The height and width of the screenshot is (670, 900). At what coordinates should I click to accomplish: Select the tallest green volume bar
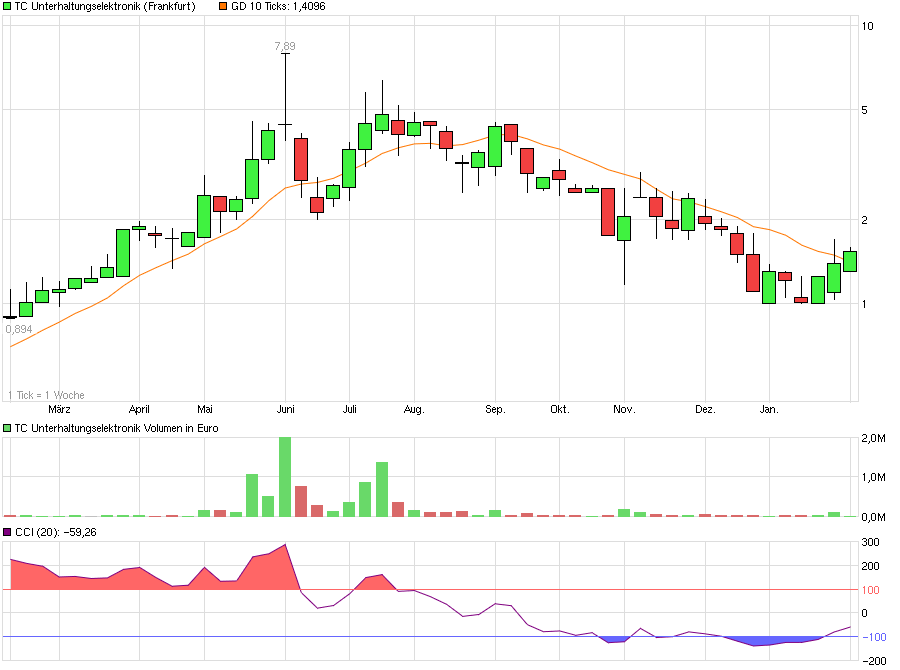click(285, 477)
